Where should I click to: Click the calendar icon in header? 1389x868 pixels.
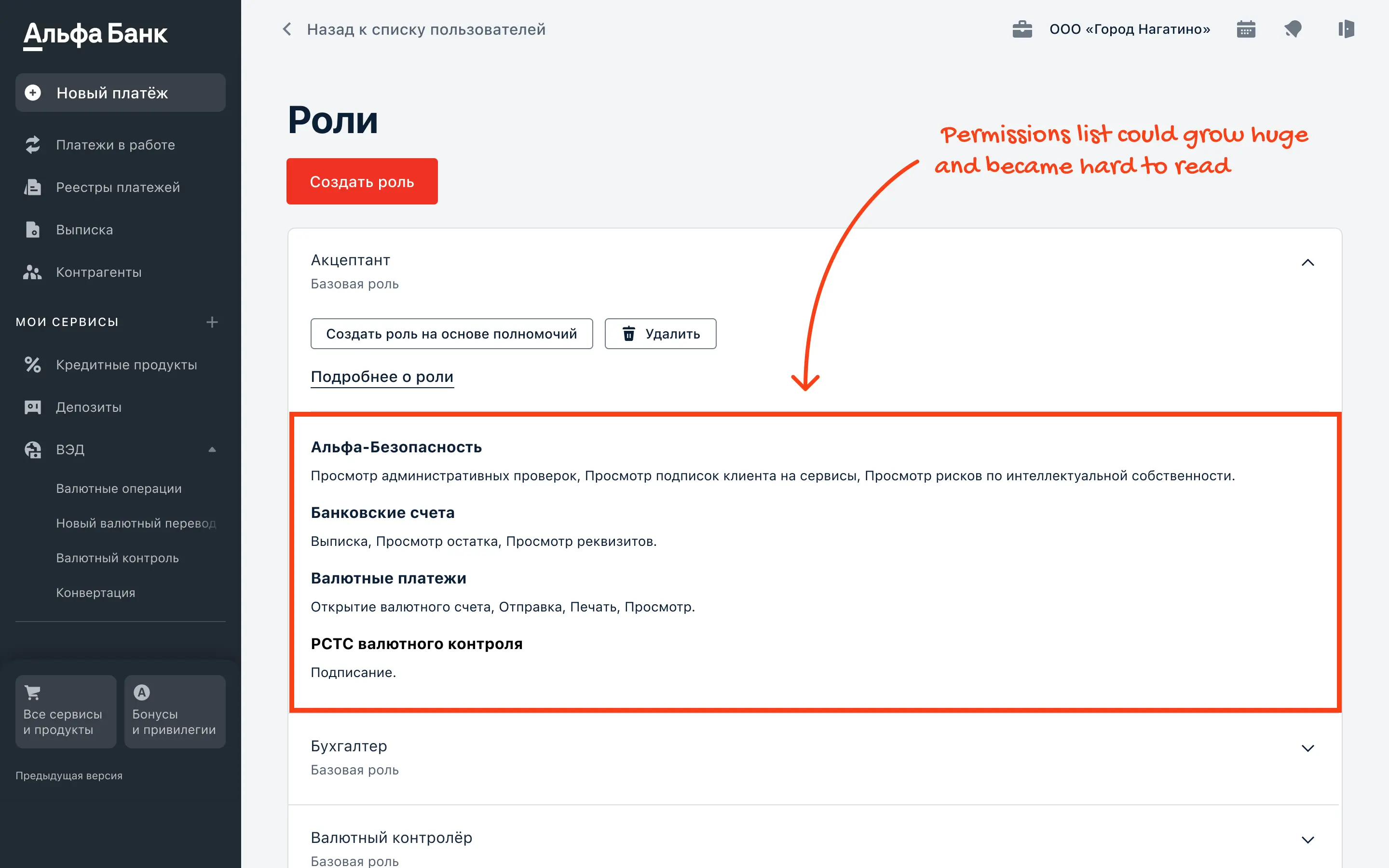coord(1245,29)
